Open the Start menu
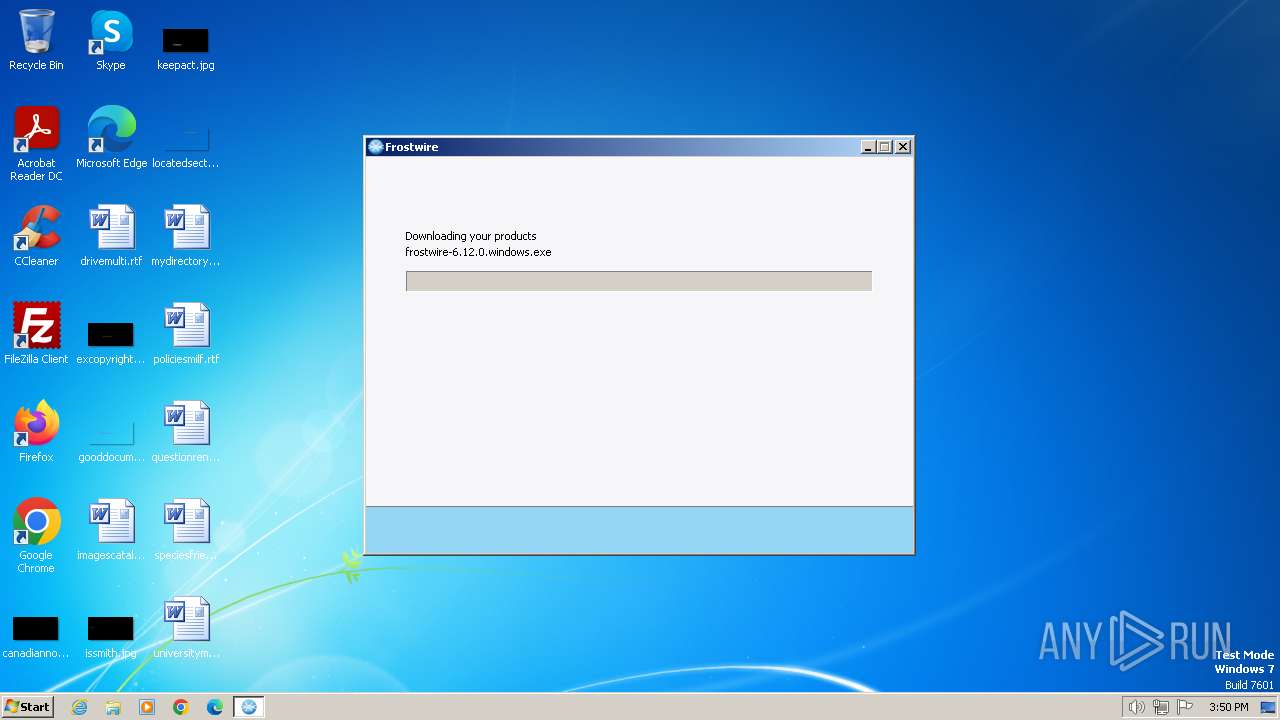Viewport: 1280px width, 720px height. (x=27, y=706)
